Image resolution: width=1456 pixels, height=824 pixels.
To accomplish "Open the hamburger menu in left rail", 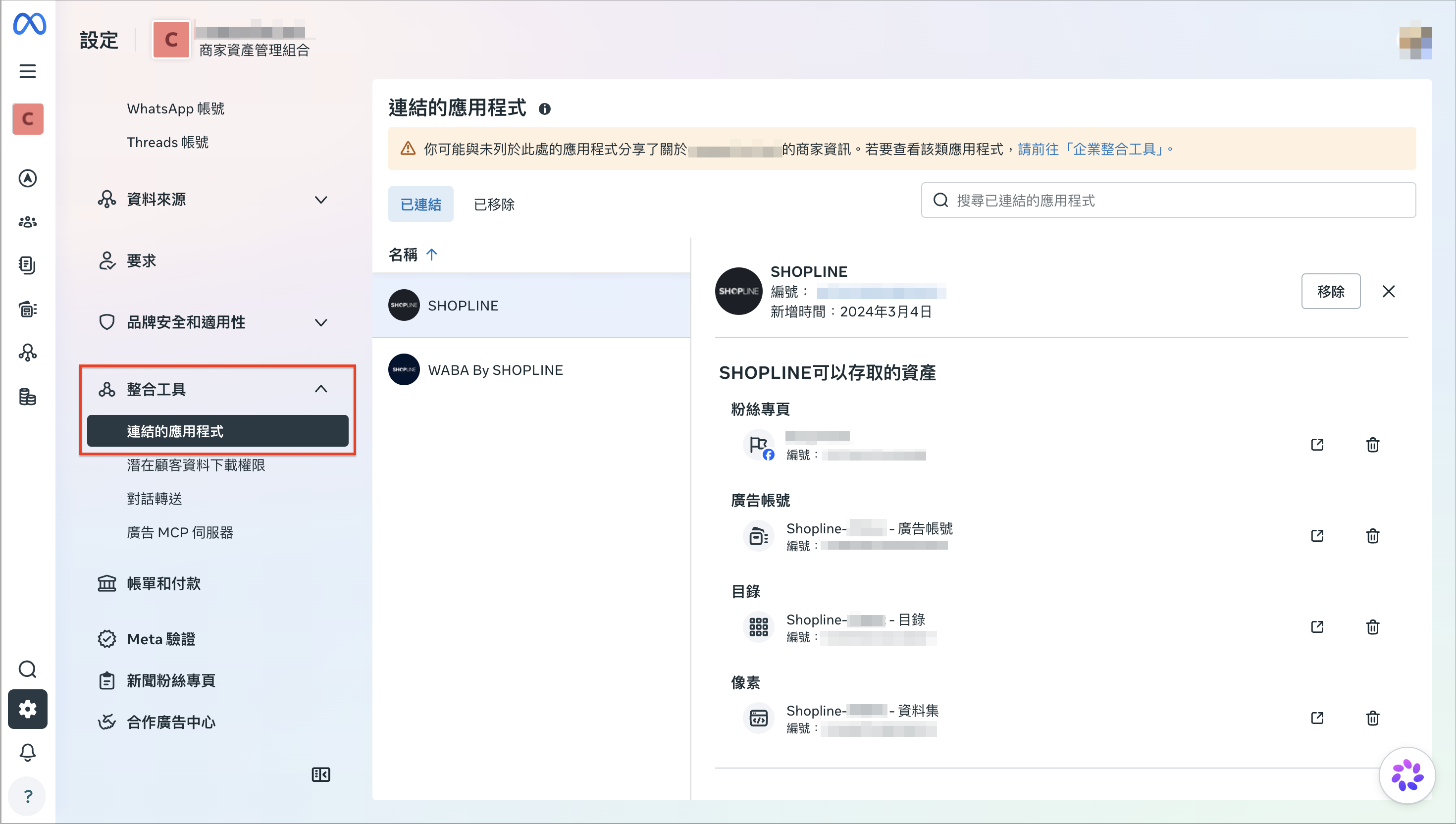I will [28, 71].
